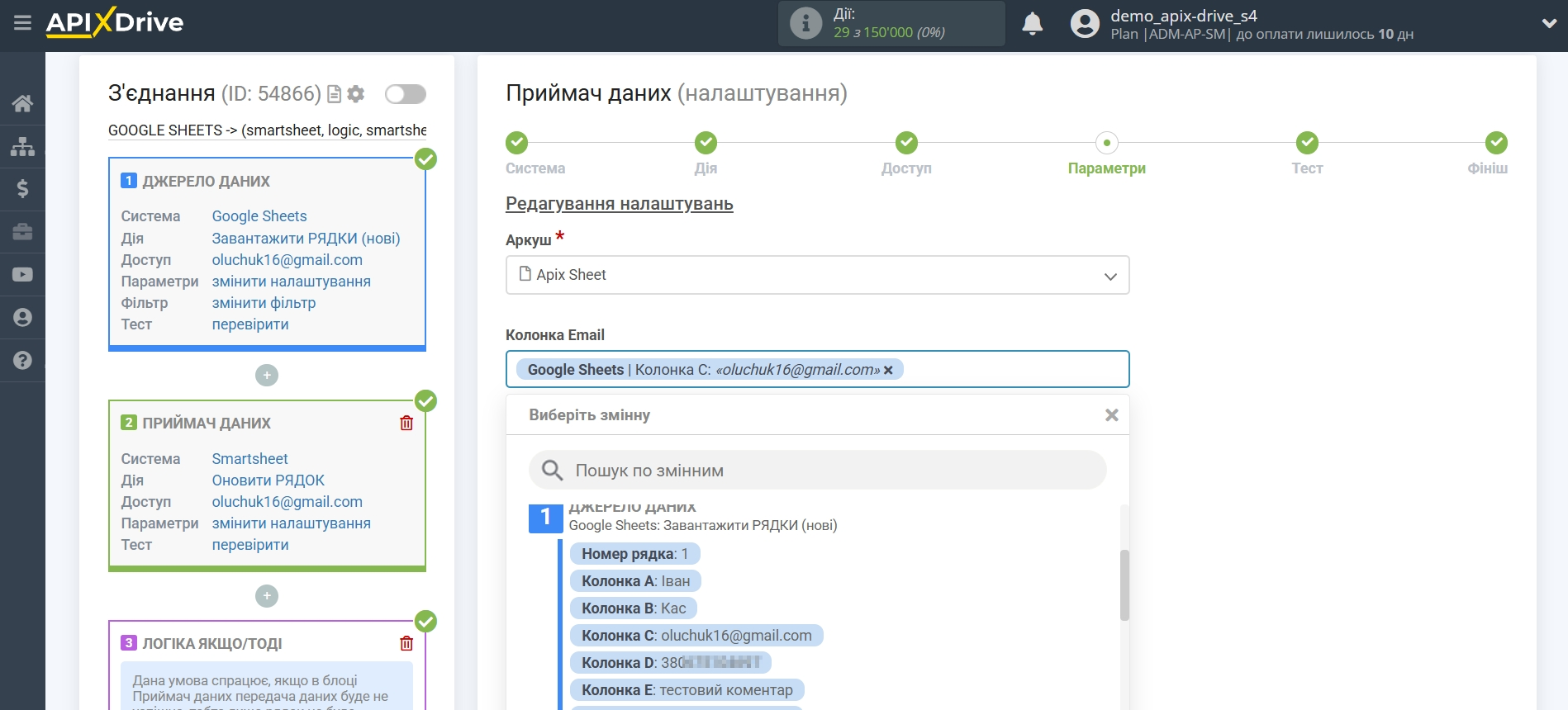Click the connection name title text

(x=267, y=130)
